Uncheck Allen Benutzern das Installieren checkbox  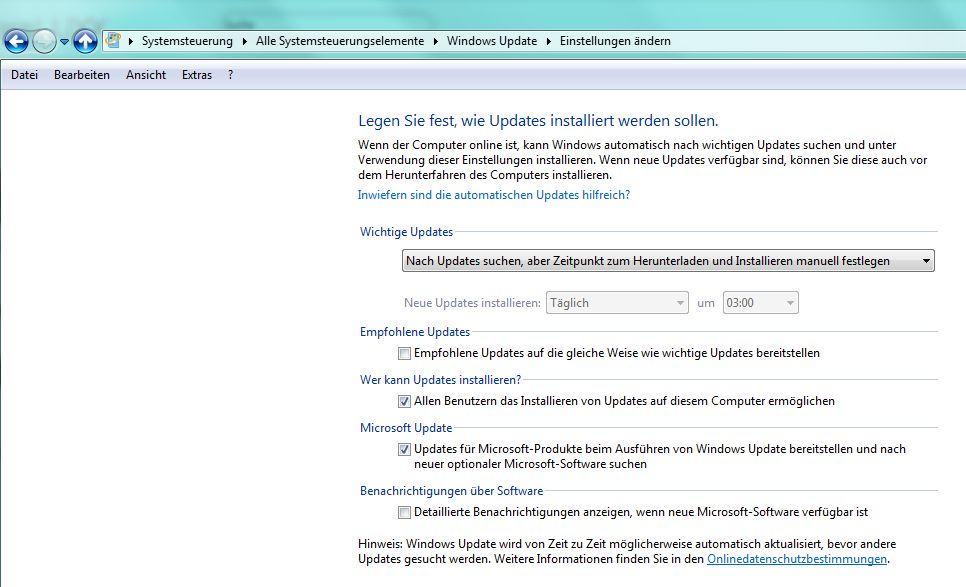point(404,402)
